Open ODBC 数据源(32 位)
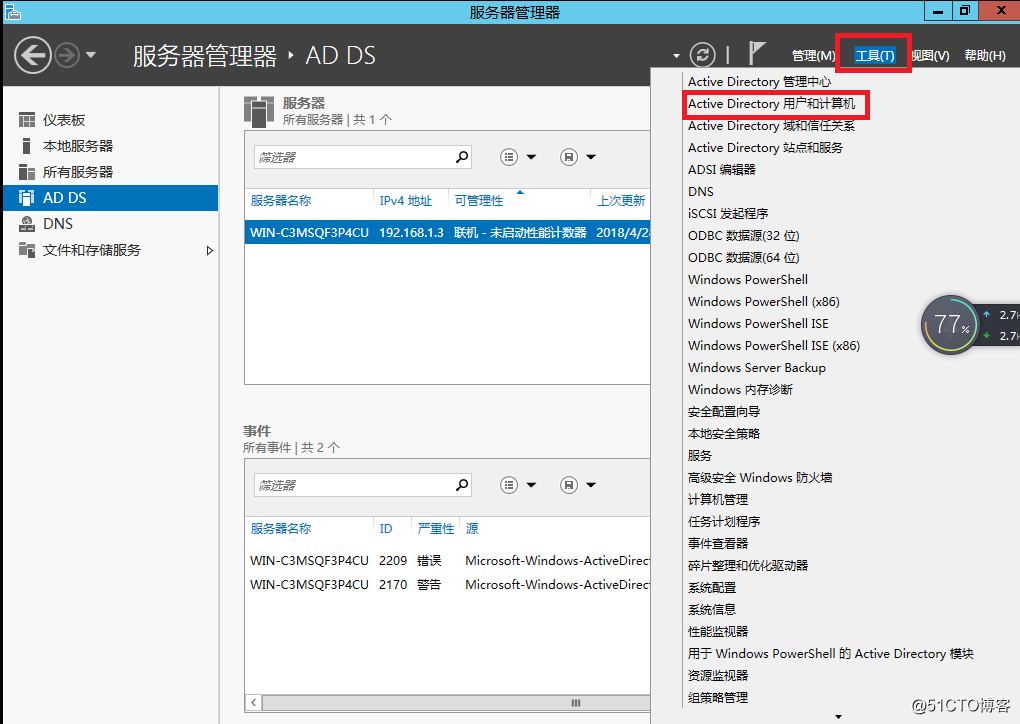Viewport: 1020px width, 724px height. [x=744, y=236]
